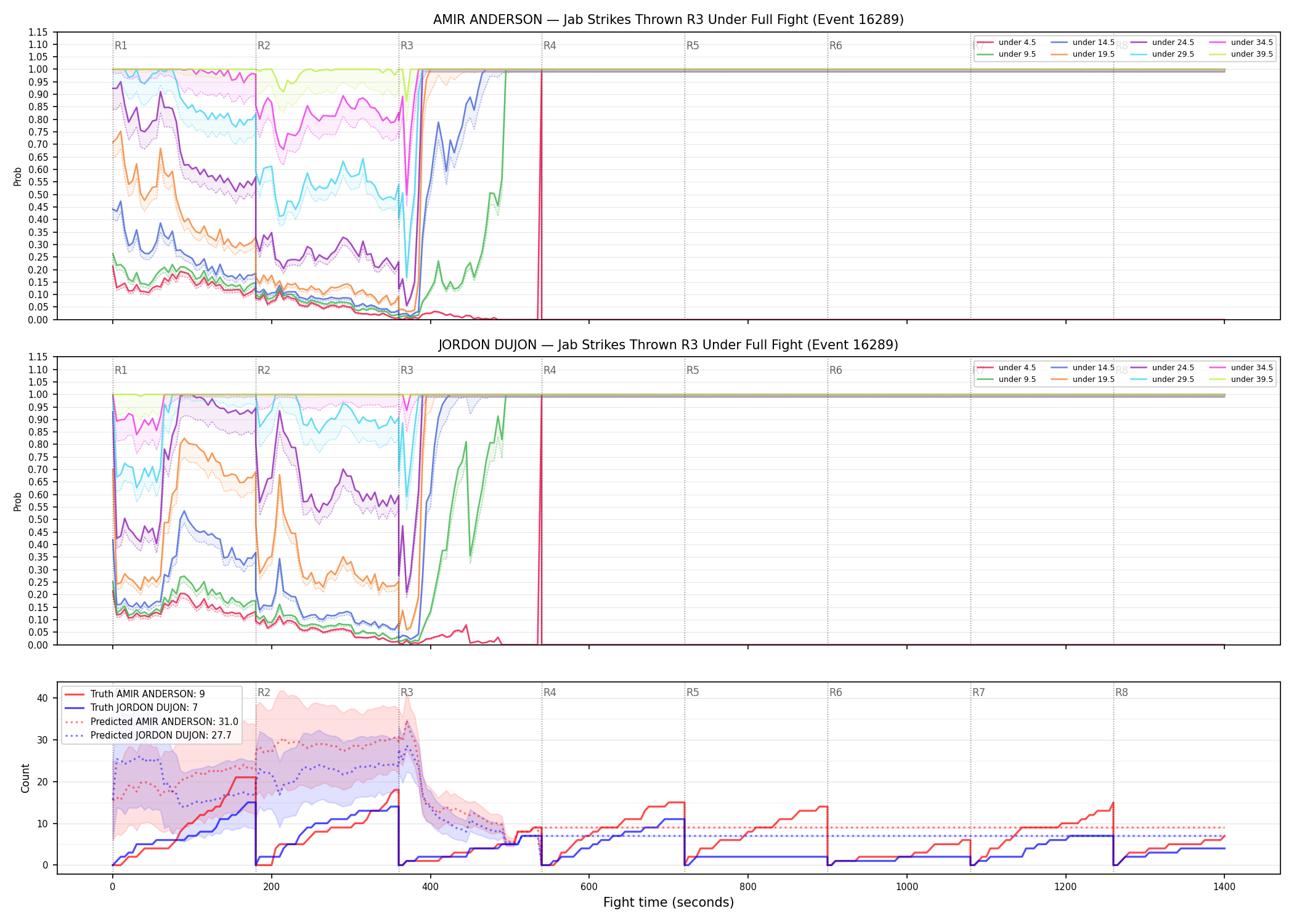Click the R8 round marker in bottom chart
Image resolution: width=1294 pixels, height=924 pixels.
[1121, 692]
